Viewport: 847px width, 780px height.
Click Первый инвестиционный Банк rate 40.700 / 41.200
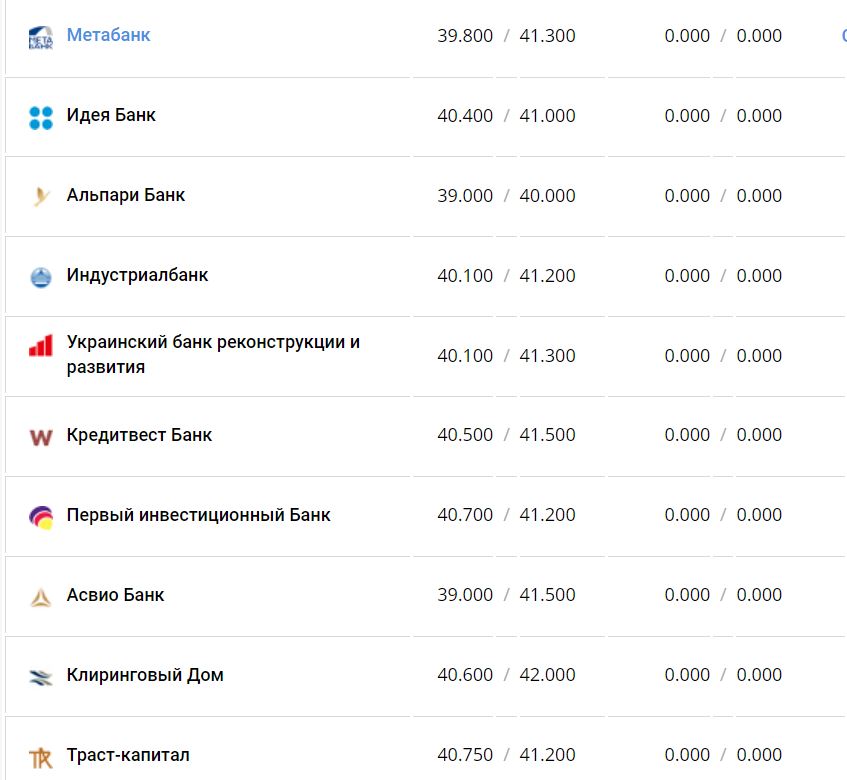506,515
